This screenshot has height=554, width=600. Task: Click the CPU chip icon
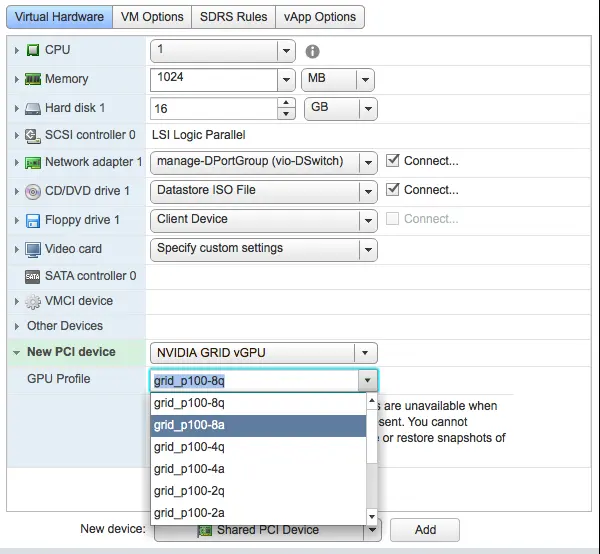[33, 50]
